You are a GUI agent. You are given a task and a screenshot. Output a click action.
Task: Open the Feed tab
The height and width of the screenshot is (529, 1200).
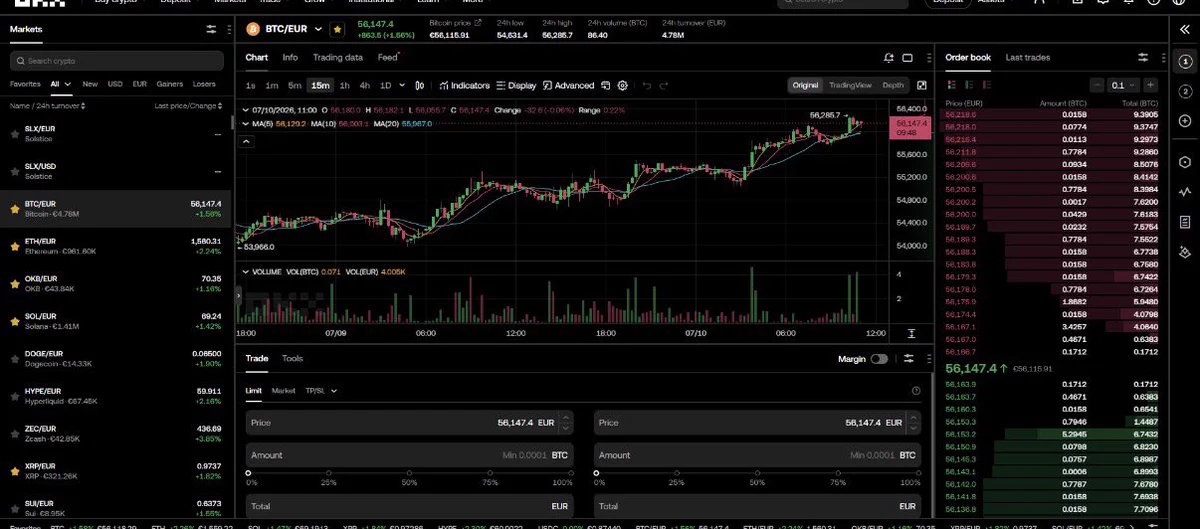click(x=387, y=58)
